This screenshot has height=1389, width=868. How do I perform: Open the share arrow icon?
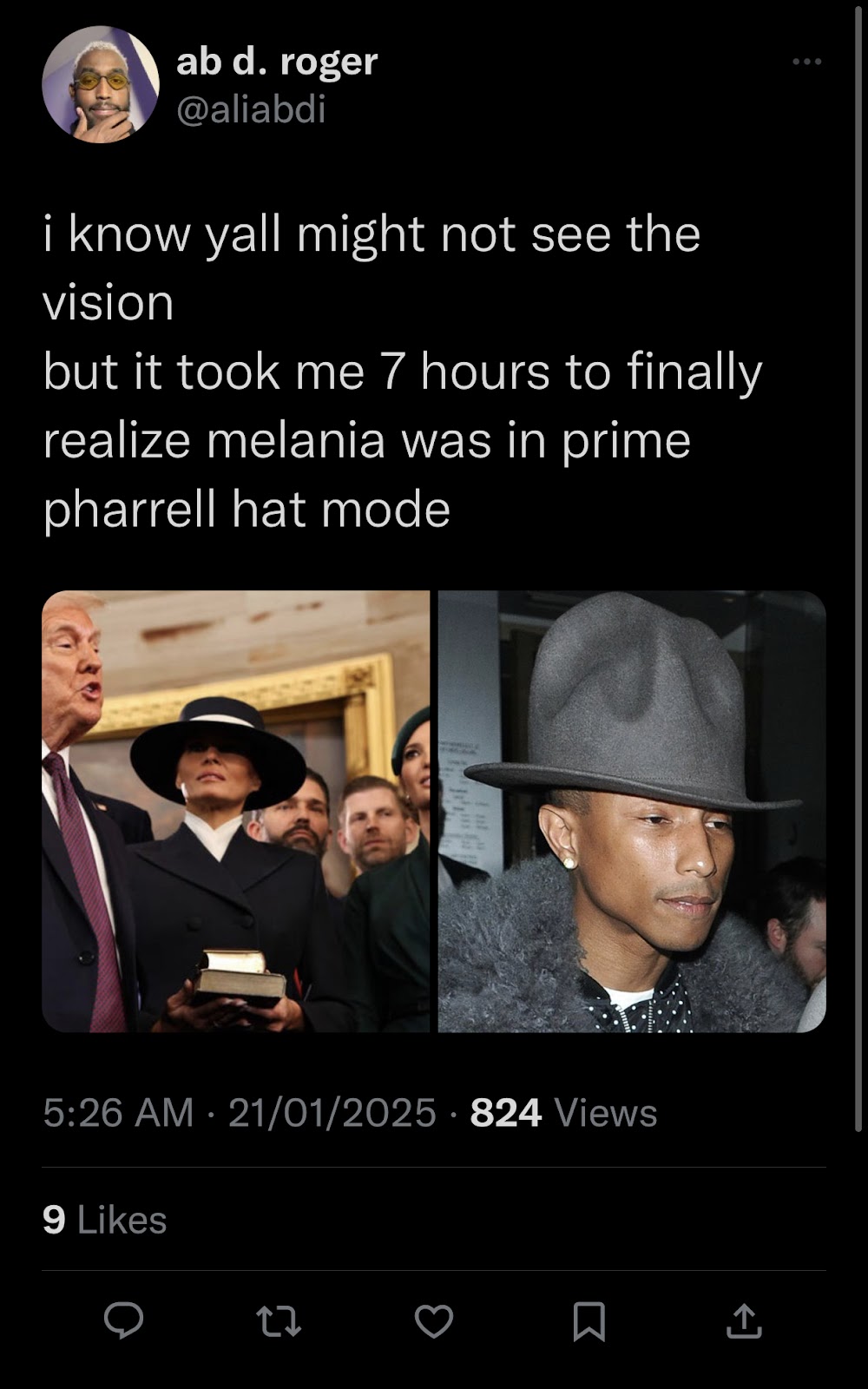[744, 1320]
